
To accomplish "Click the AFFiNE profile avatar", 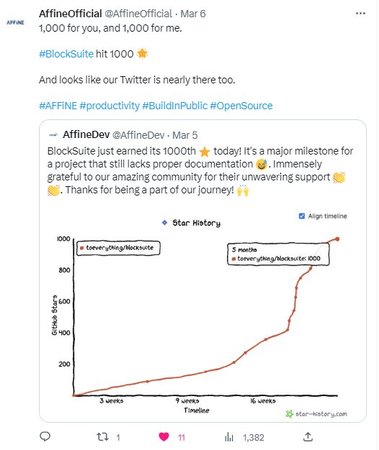I will (x=15, y=22).
